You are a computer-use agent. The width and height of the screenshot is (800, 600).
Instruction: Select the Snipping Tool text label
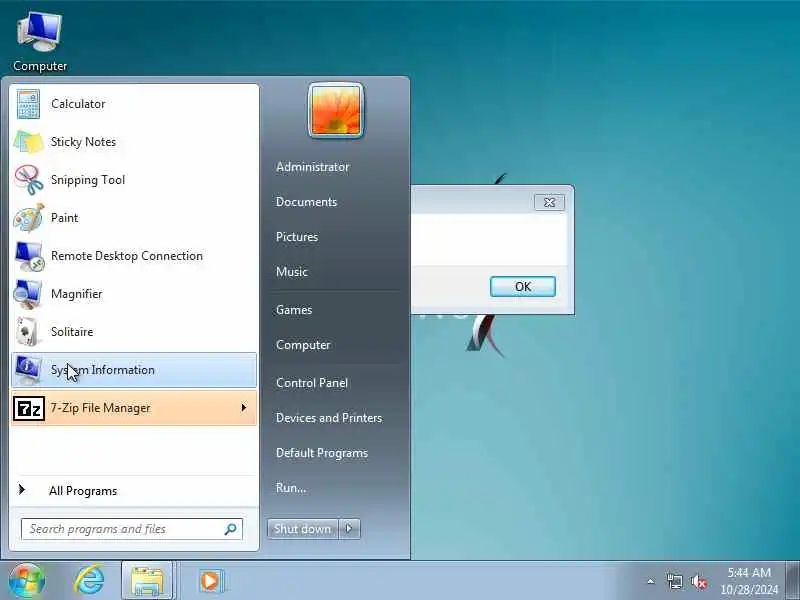(88, 180)
